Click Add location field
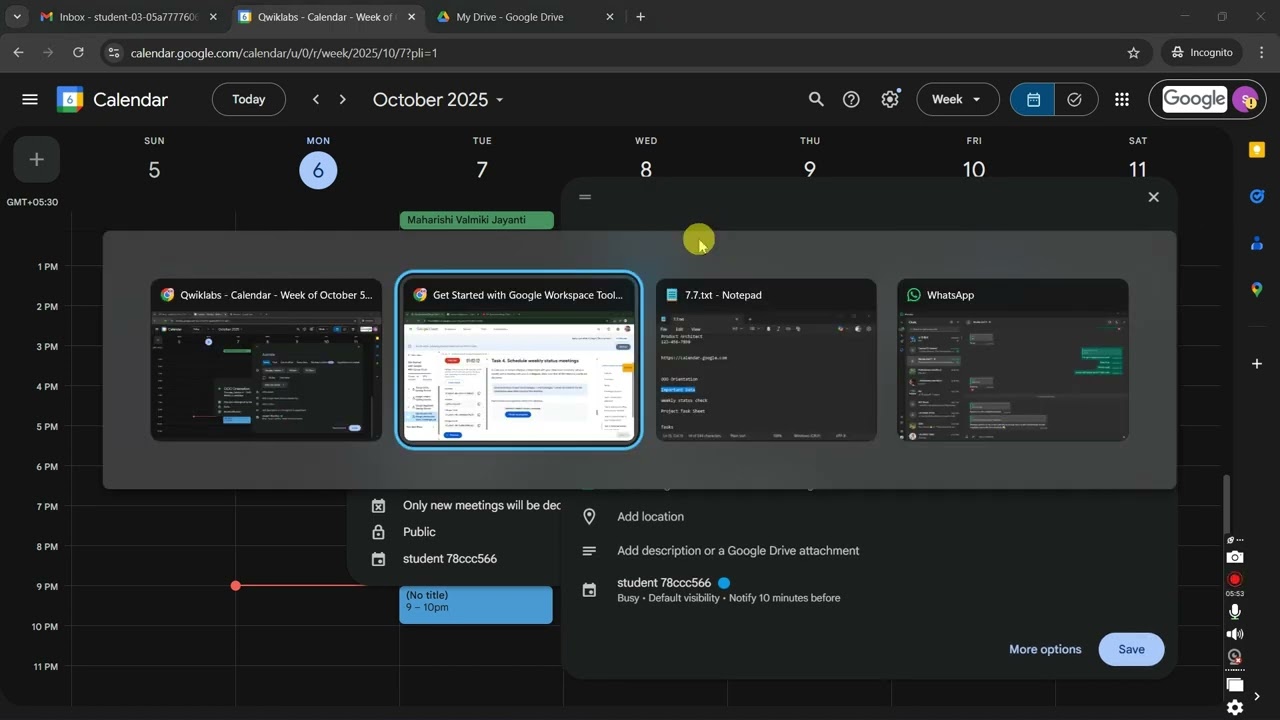 [x=651, y=517]
